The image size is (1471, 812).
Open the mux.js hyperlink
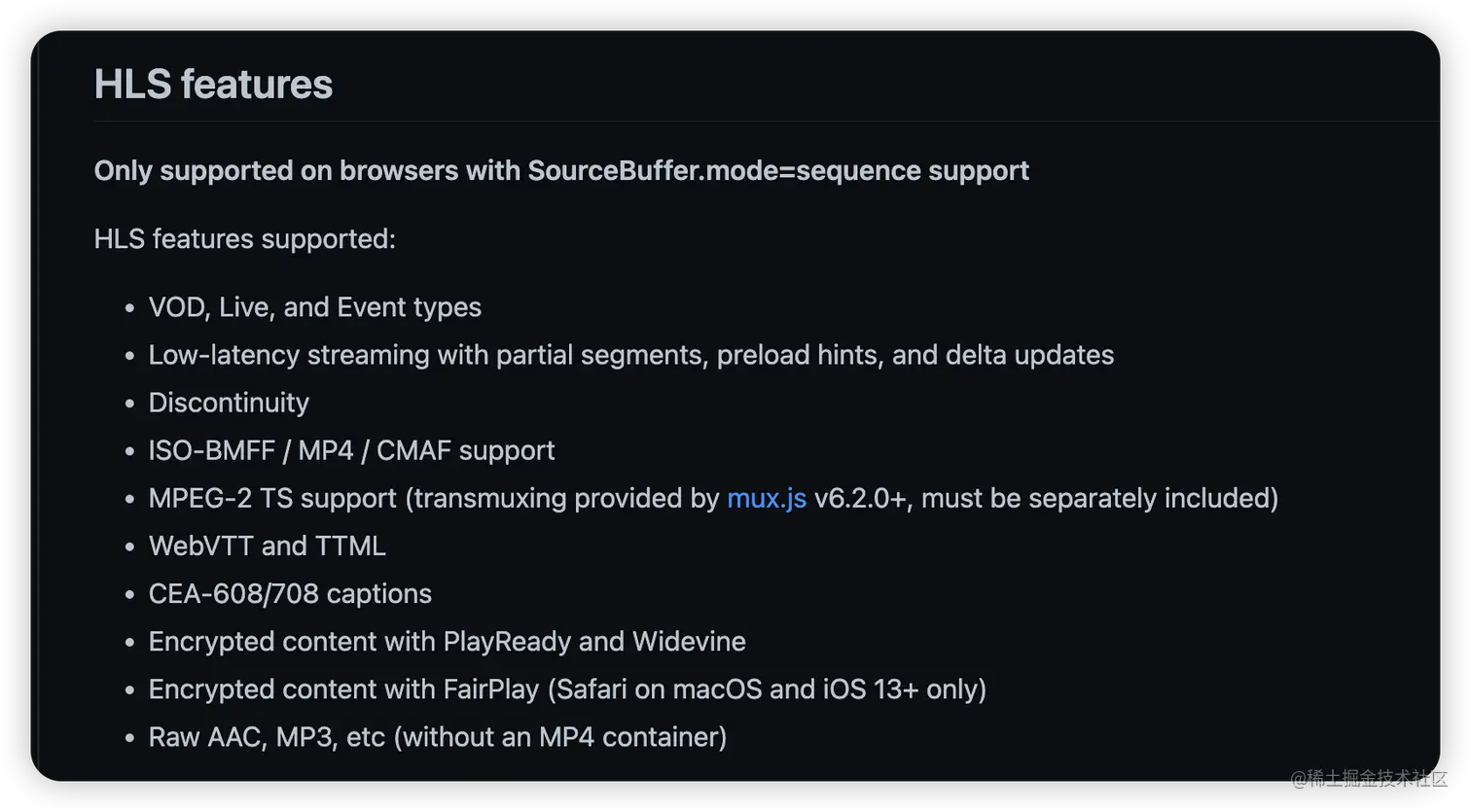coord(767,498)
